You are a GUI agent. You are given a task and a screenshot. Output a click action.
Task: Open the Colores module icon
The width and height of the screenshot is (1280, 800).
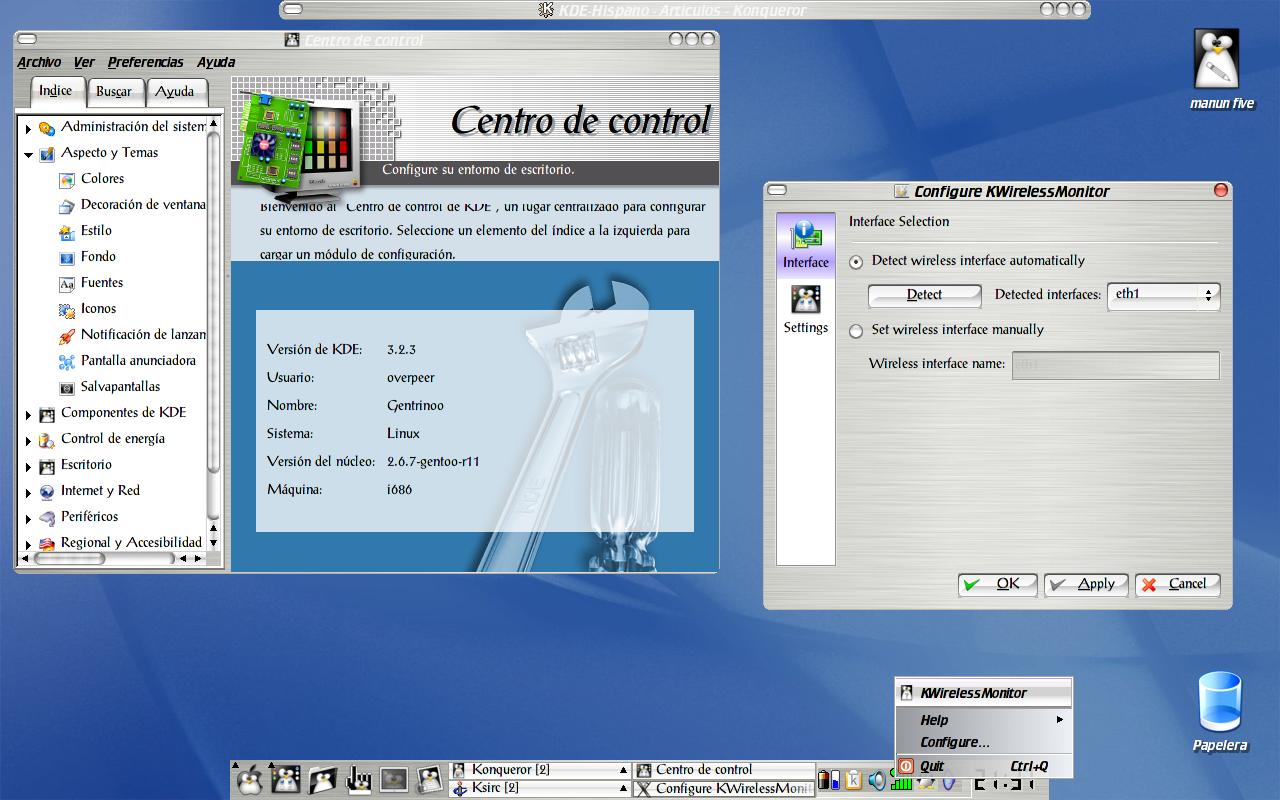click(x=66, y=180)
